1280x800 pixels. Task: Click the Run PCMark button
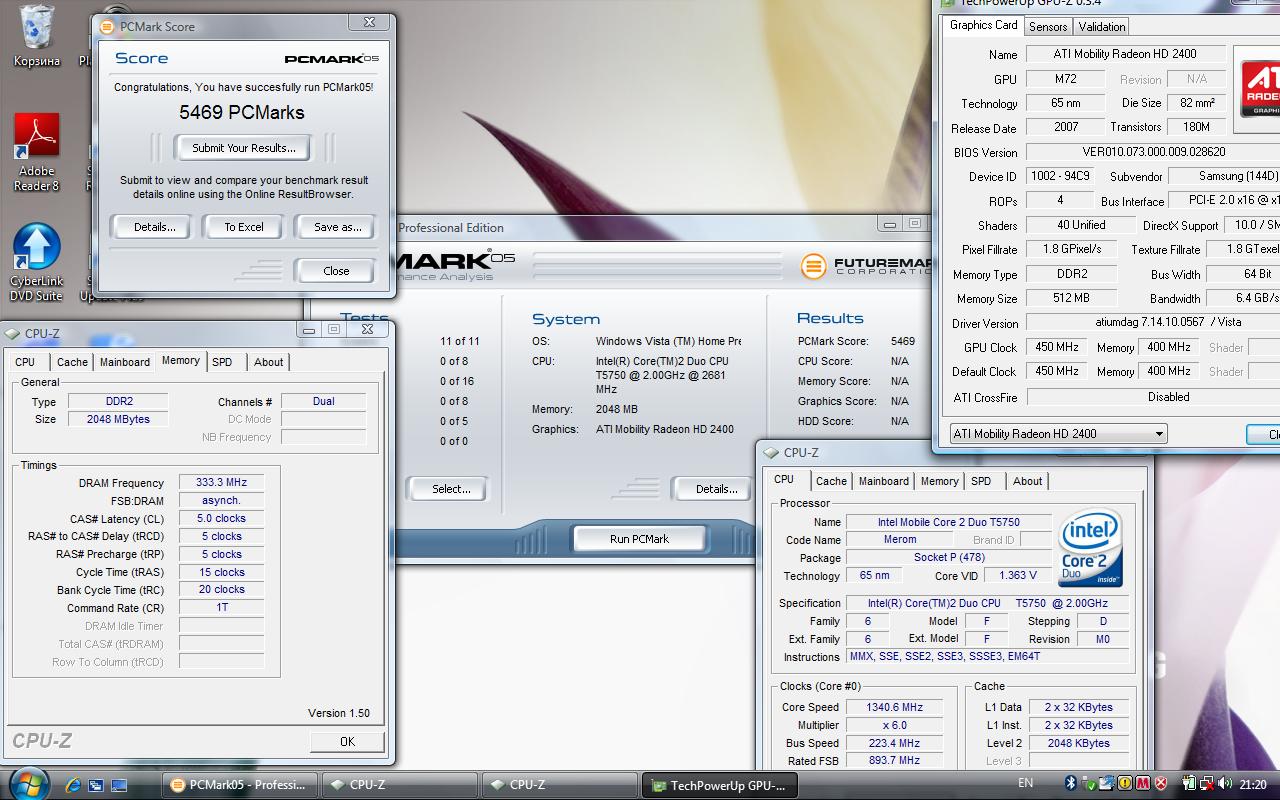(x=639, y=539)
